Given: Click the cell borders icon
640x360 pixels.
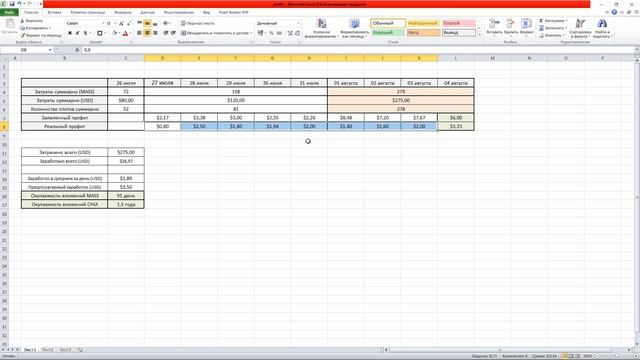Looking at the screenshot, I should pos(99,33).
